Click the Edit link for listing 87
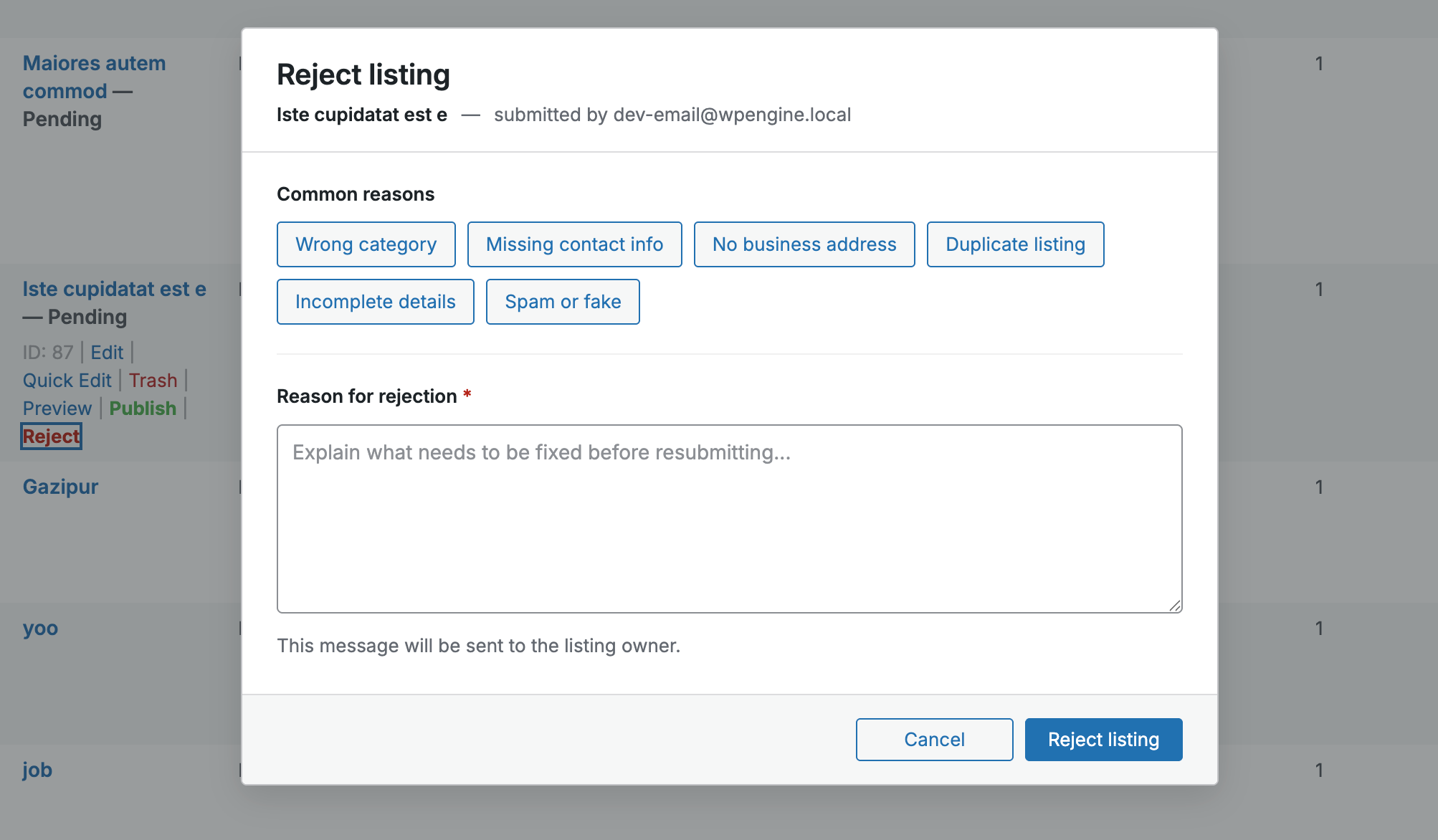The width and height of the screenshot is (1438, 840). click(x=107, y=353)
